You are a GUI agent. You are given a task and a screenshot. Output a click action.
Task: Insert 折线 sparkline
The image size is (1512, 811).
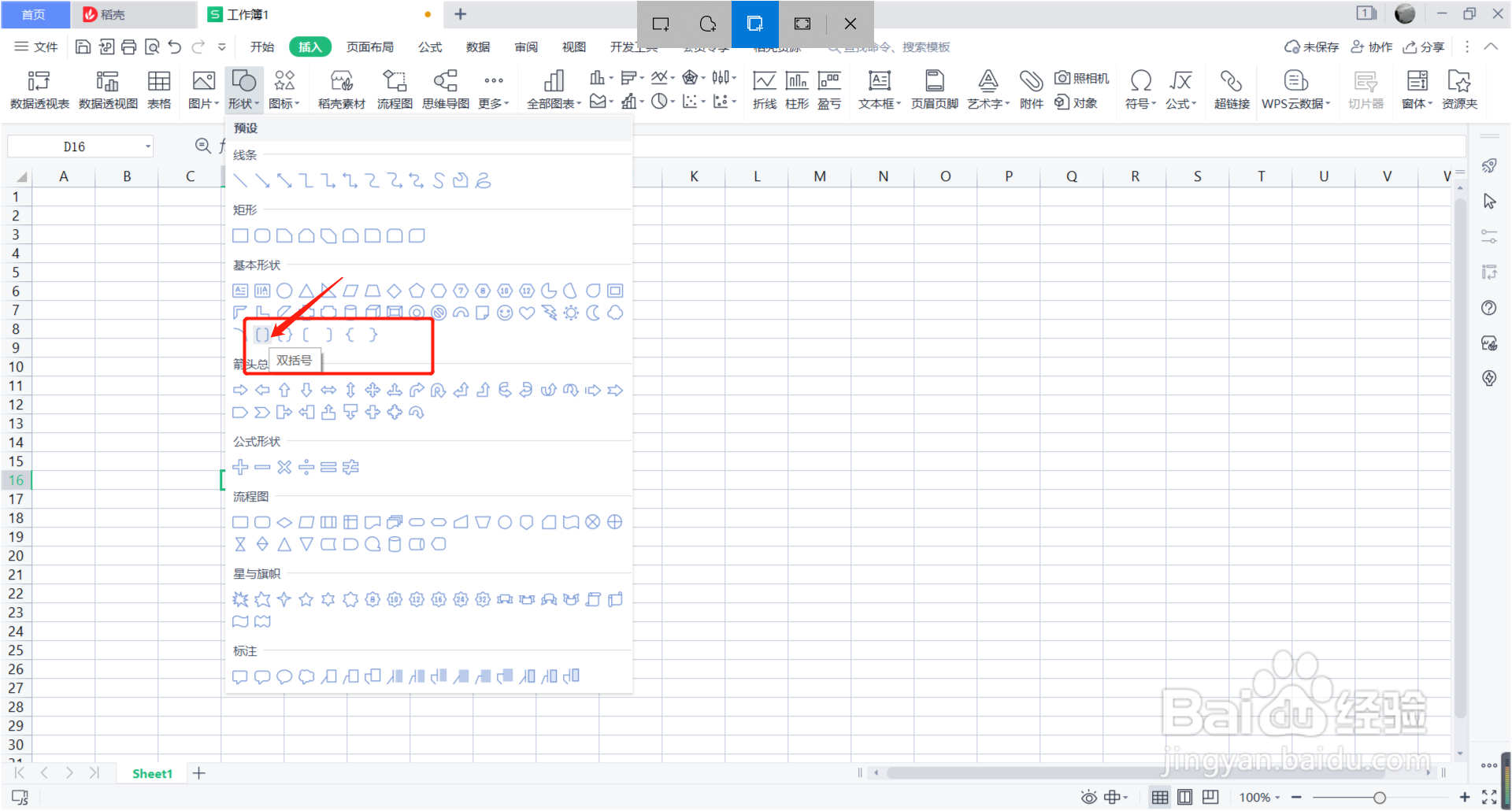pos(765,90)
